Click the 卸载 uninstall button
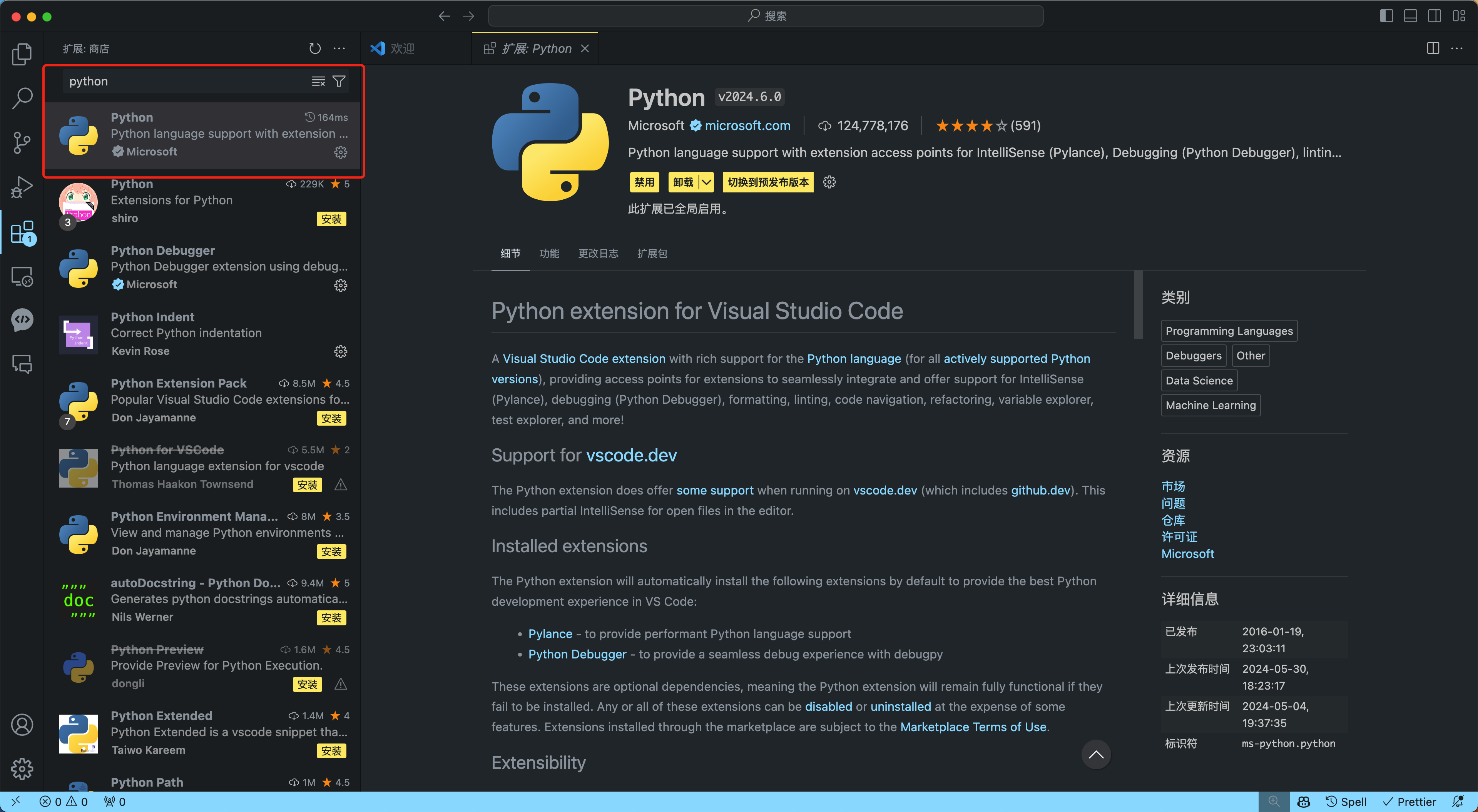Screen dimensions: 1478x812 683,182
